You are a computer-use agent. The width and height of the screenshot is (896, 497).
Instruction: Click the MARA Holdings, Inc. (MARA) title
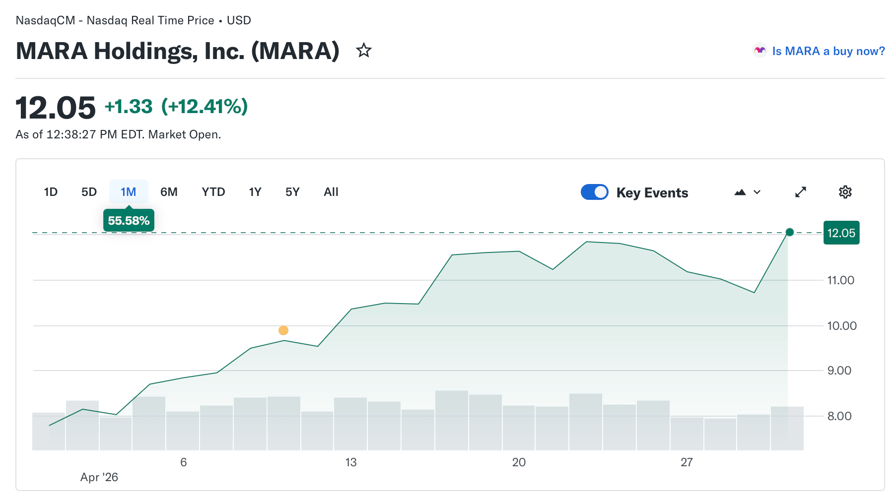[x=178, y=51]
